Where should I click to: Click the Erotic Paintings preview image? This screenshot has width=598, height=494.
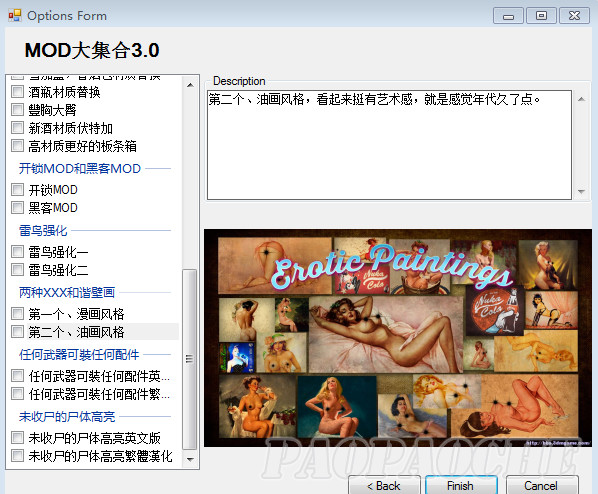click(398, 338)
